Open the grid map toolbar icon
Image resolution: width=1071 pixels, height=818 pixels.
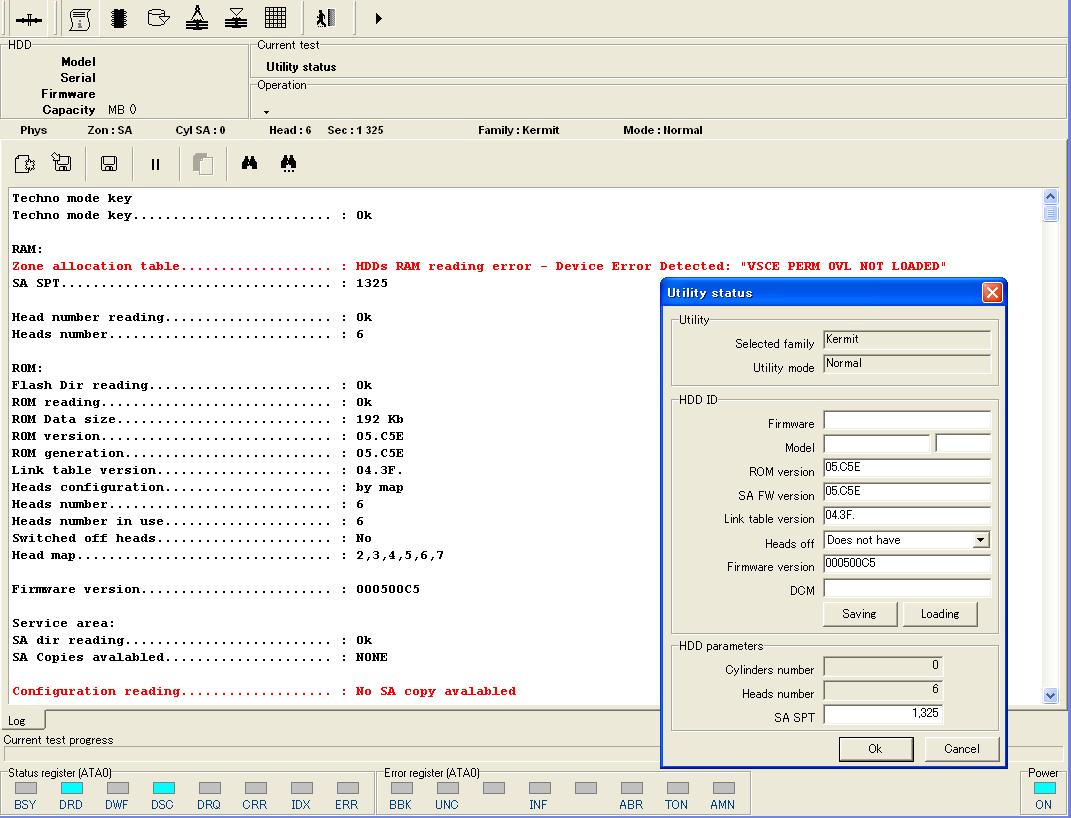coord(275,18)
